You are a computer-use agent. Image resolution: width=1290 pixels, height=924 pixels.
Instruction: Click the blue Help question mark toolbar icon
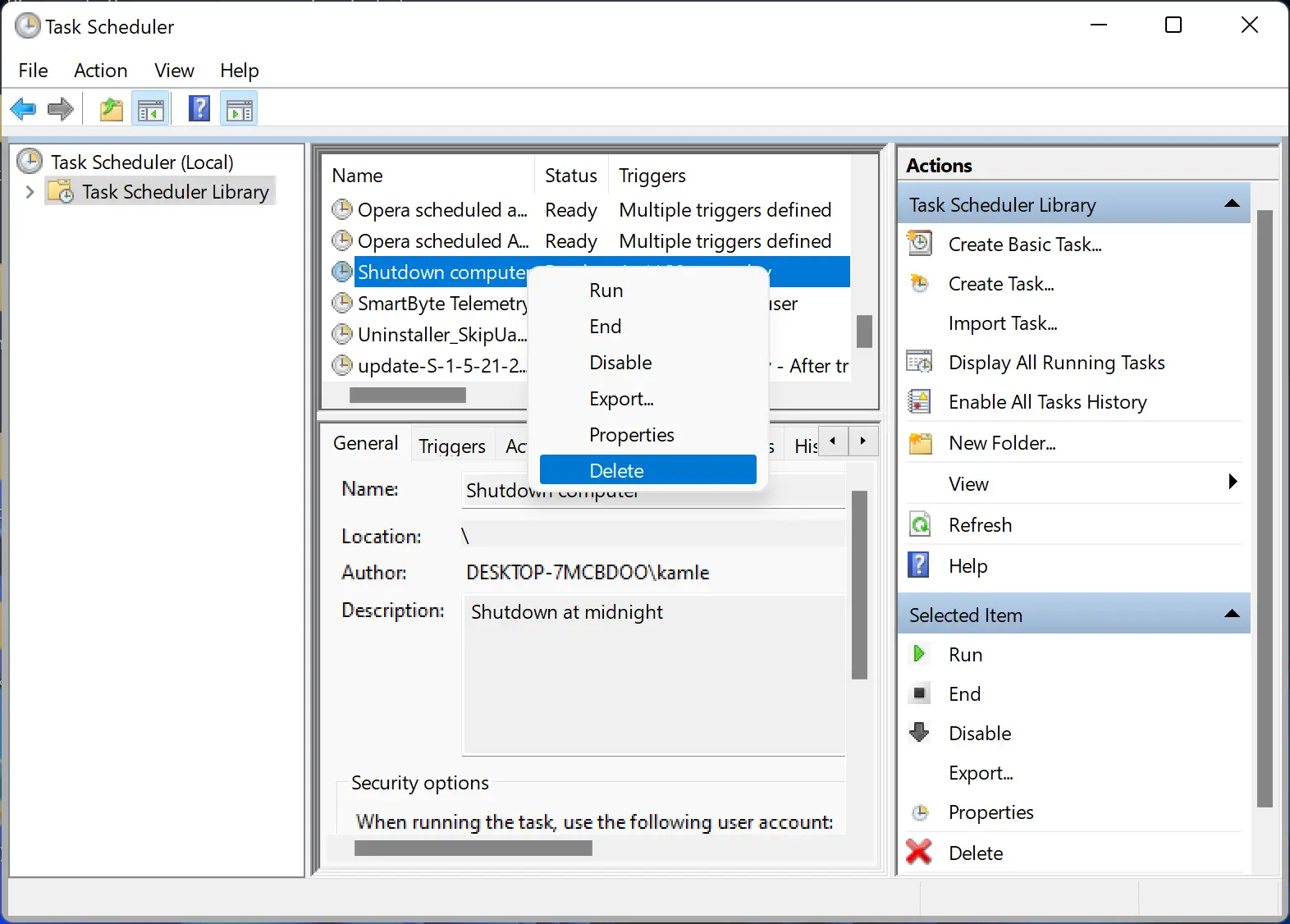(x=199, y=109)
